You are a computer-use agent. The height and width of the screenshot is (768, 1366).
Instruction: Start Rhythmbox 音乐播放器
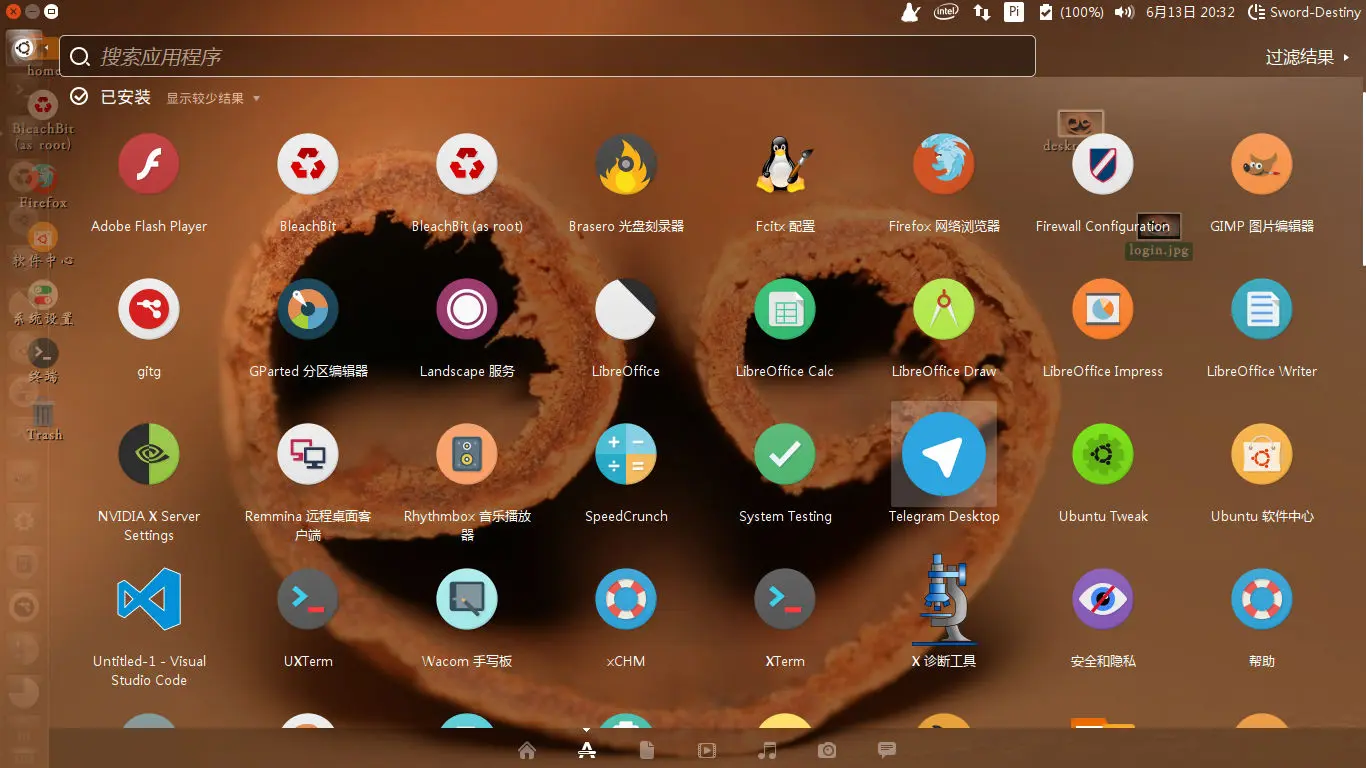466,454
